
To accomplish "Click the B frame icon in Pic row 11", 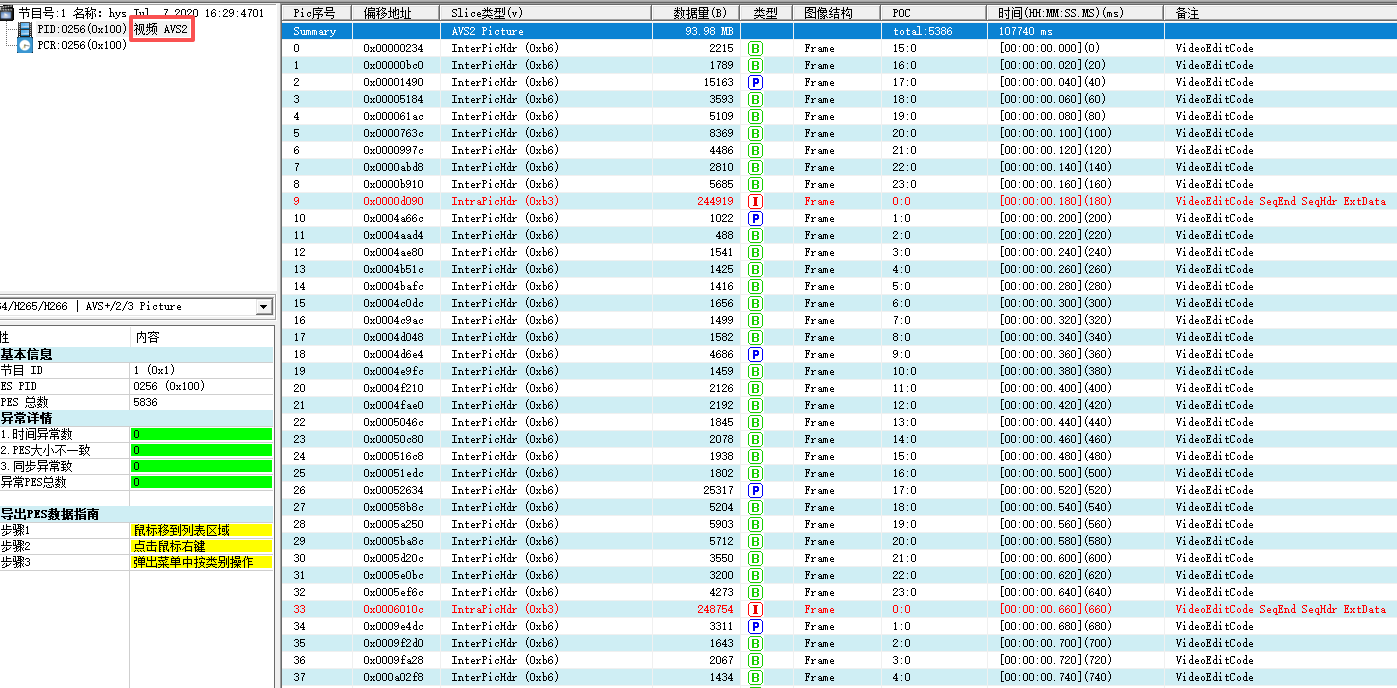I will pyautogui.click(x=756, y=235).
